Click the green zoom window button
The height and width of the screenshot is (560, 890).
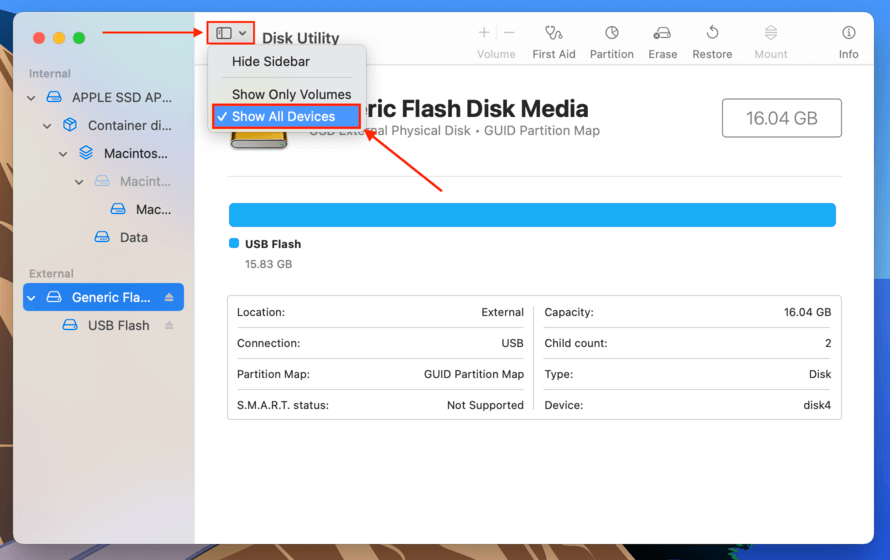(79, 38)
